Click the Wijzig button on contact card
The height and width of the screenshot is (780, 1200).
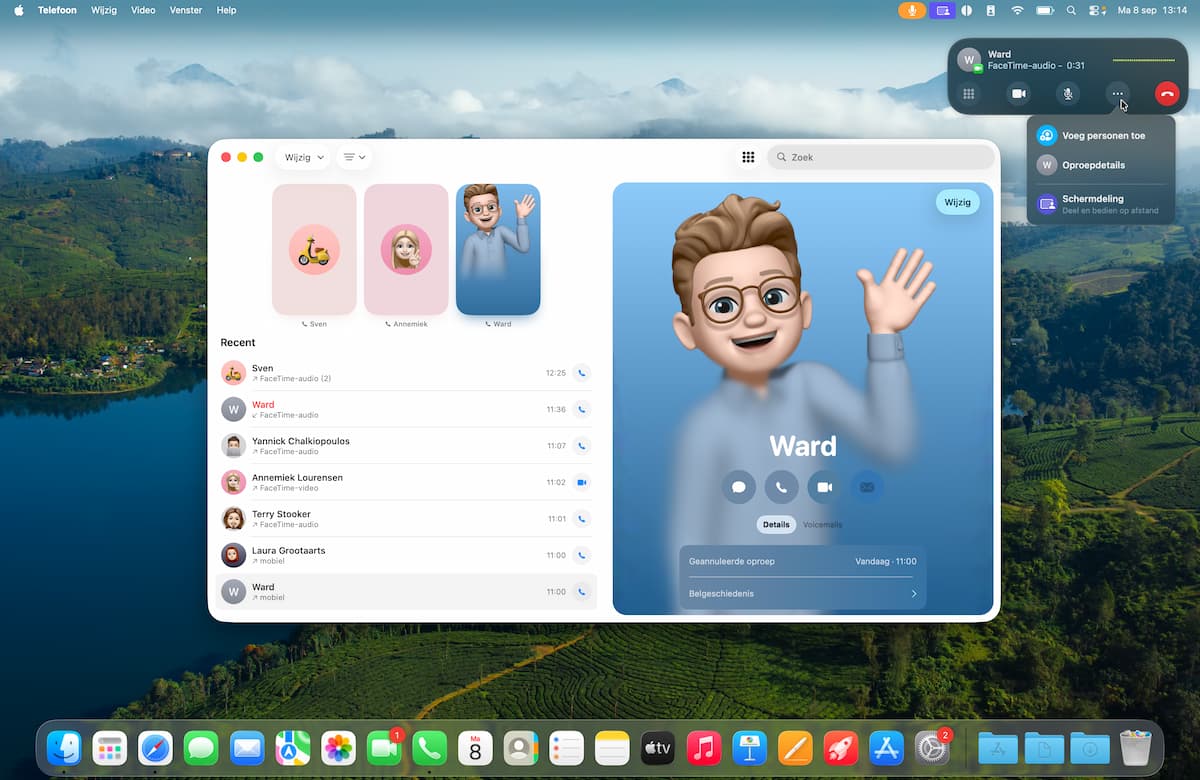(x=957, y=202)
